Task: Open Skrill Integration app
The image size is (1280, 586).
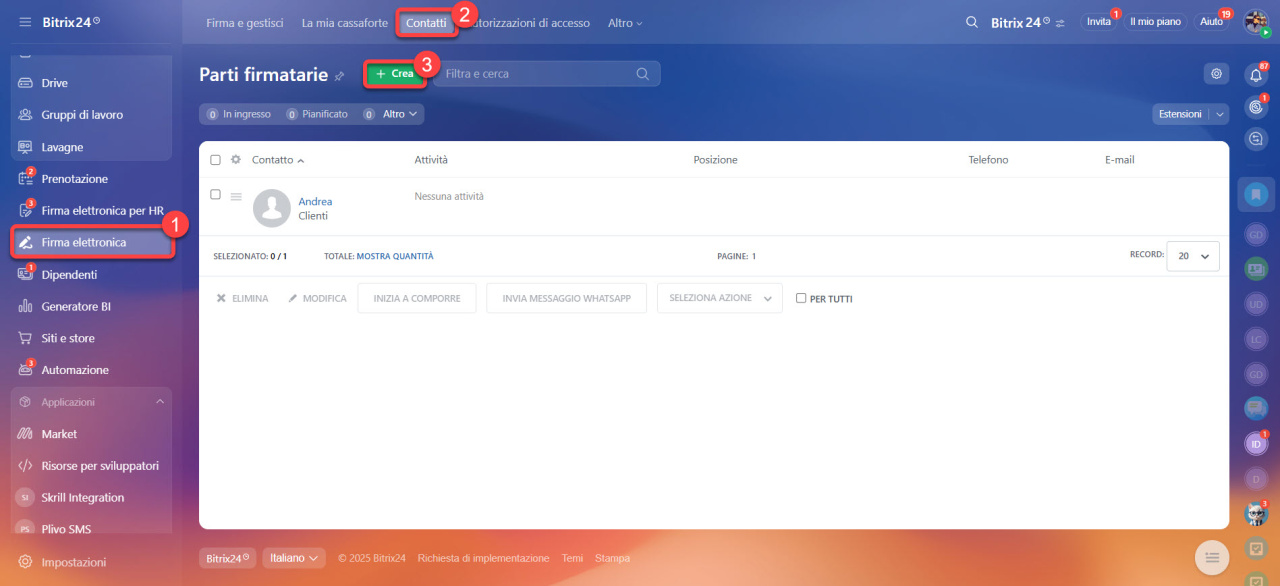Action: pos(91,498)
